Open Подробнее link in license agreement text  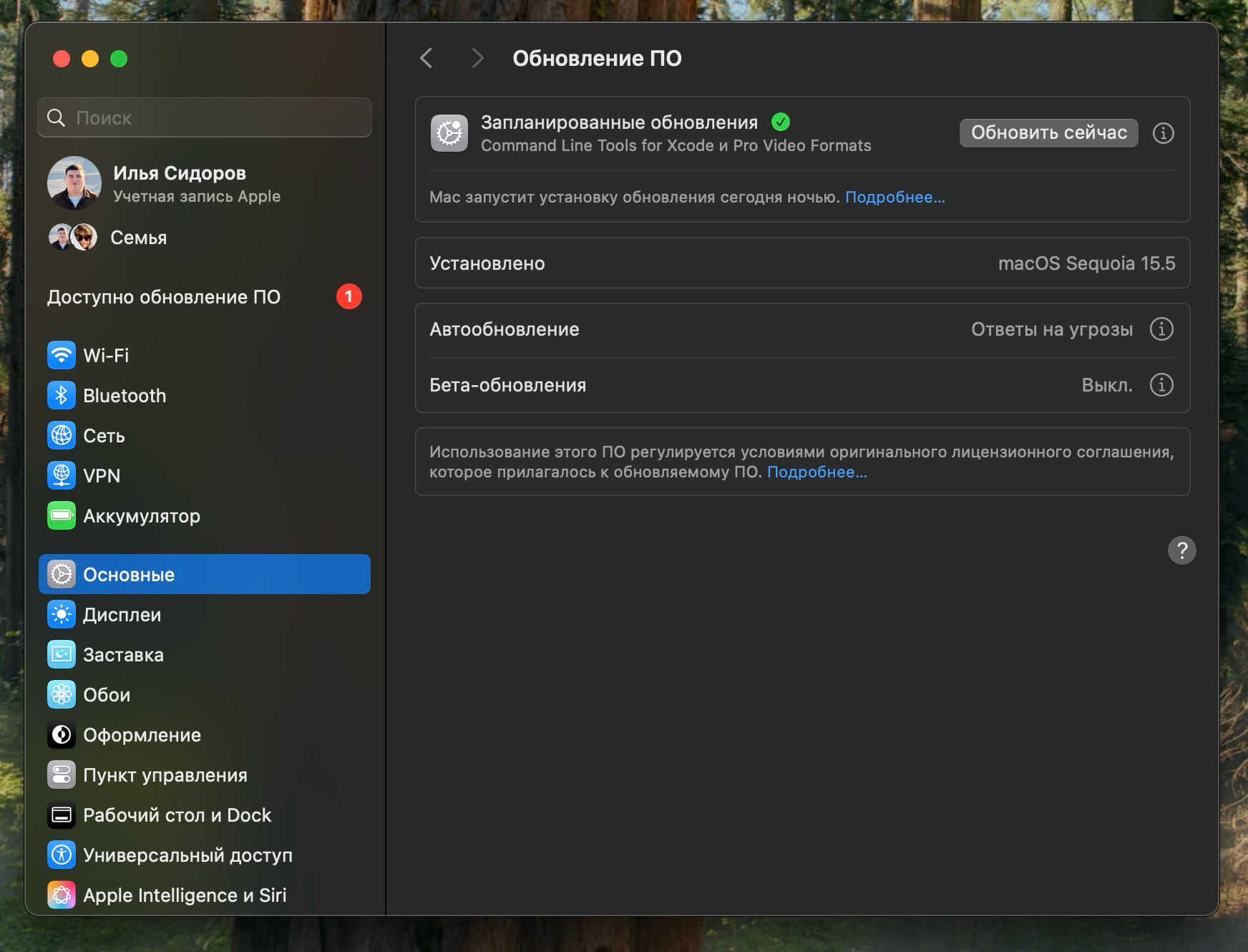(x=816, y=472)
